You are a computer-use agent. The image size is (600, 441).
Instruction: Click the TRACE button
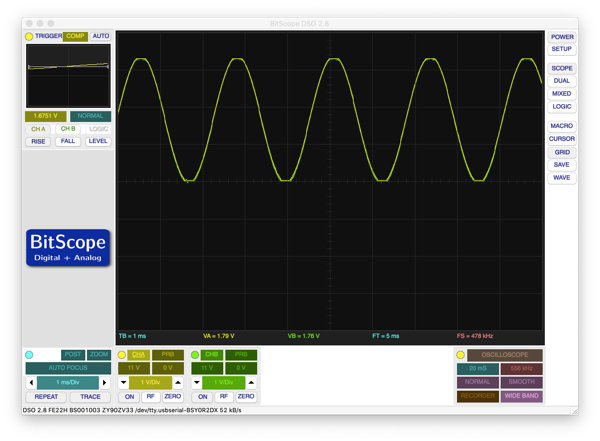point(90,397)
